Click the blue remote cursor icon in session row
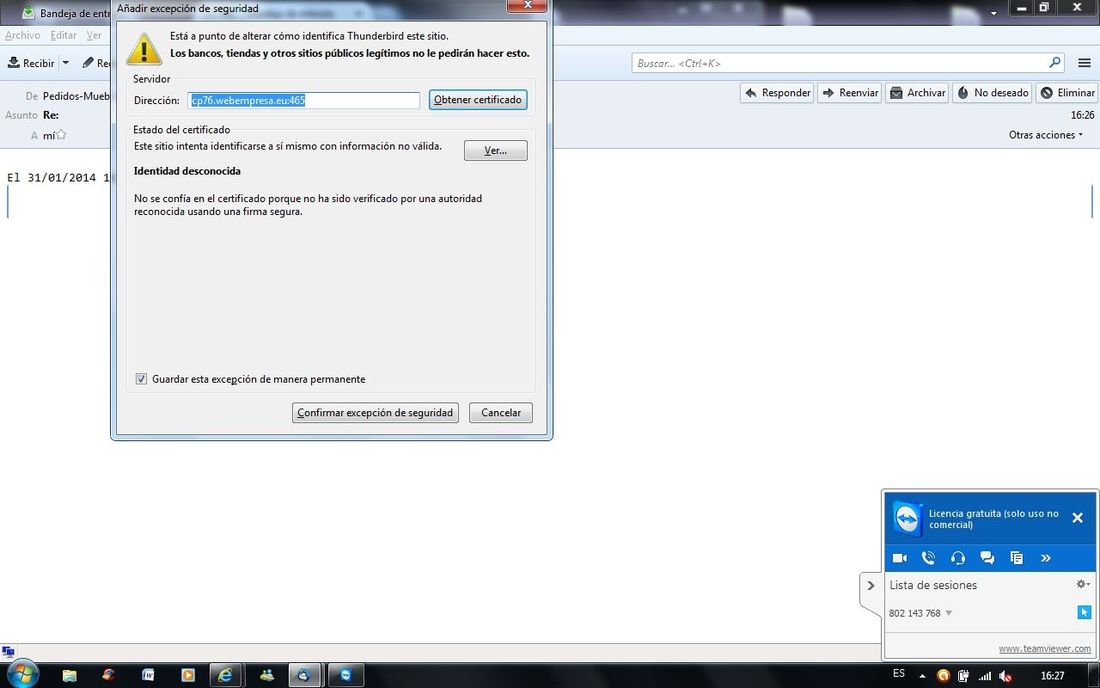The image size is (1100, 688). click(1084, 613)
